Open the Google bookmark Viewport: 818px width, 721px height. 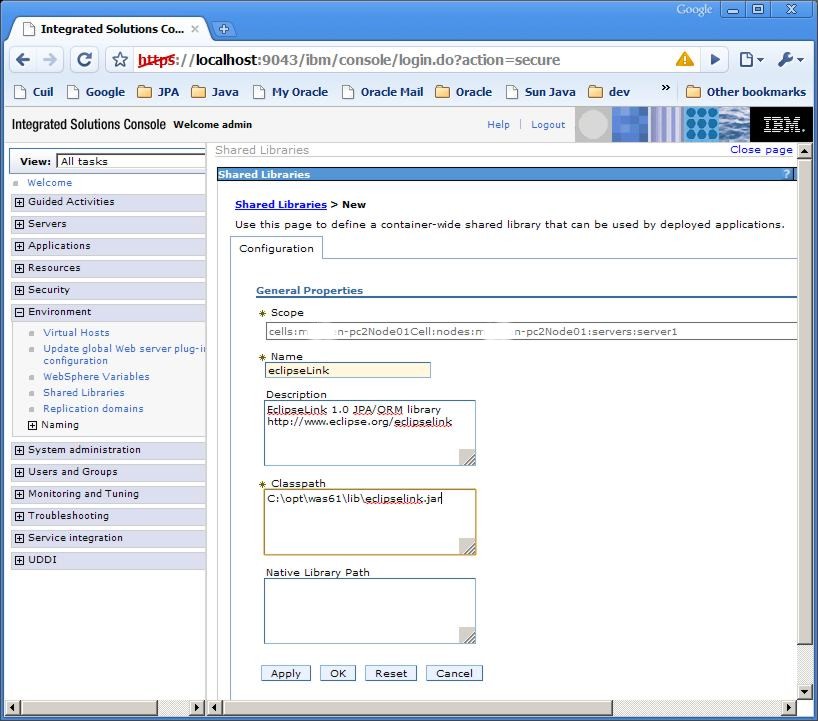point(96,92)
